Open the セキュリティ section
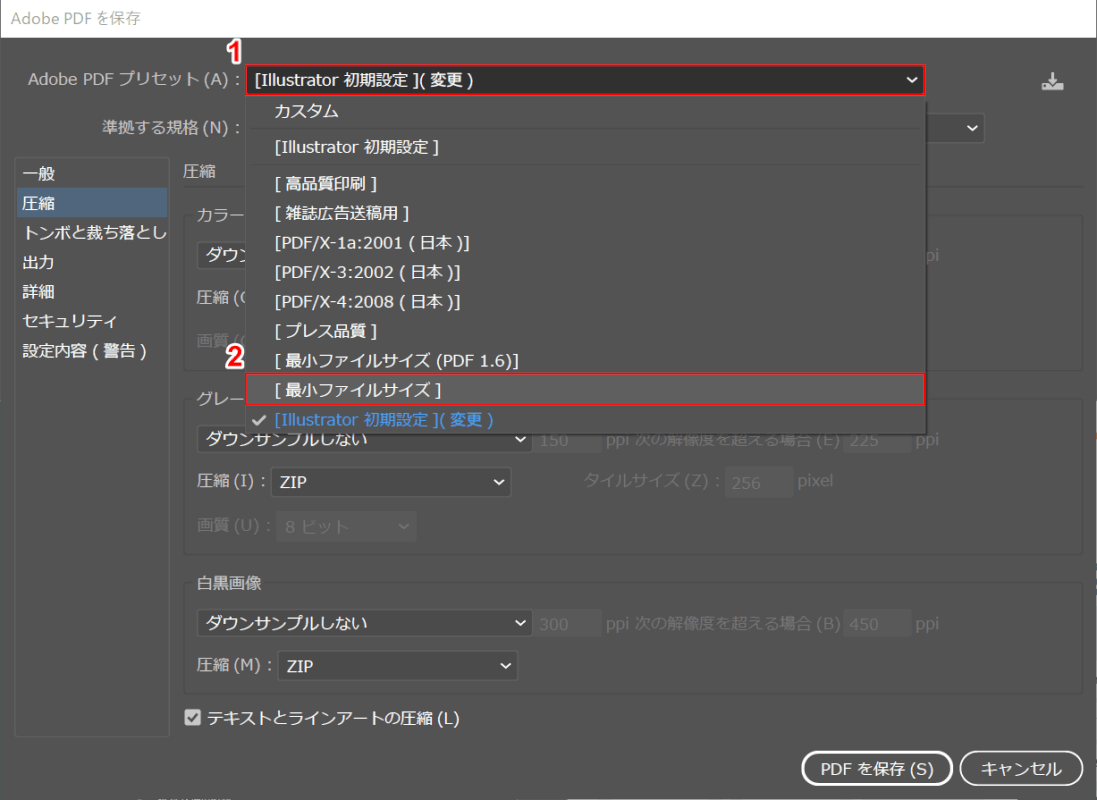This screenshot has width=1097, height=800. click(92, 321)
